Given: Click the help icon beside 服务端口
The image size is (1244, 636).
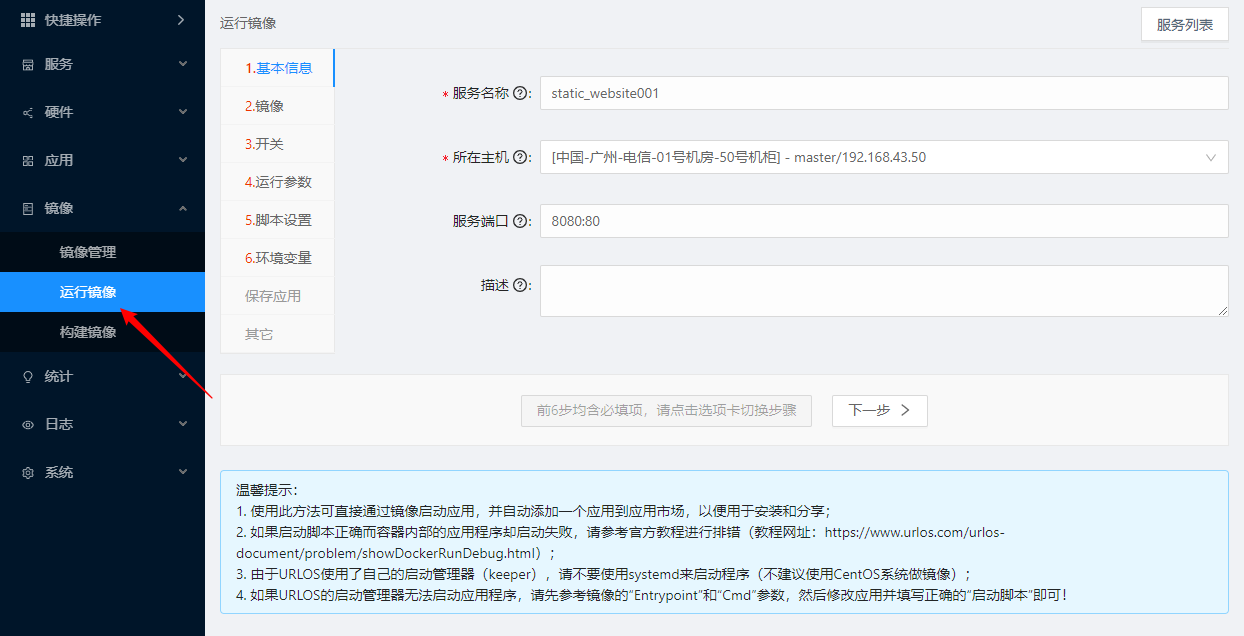Looking at the screenshot, I should [519, 221].
